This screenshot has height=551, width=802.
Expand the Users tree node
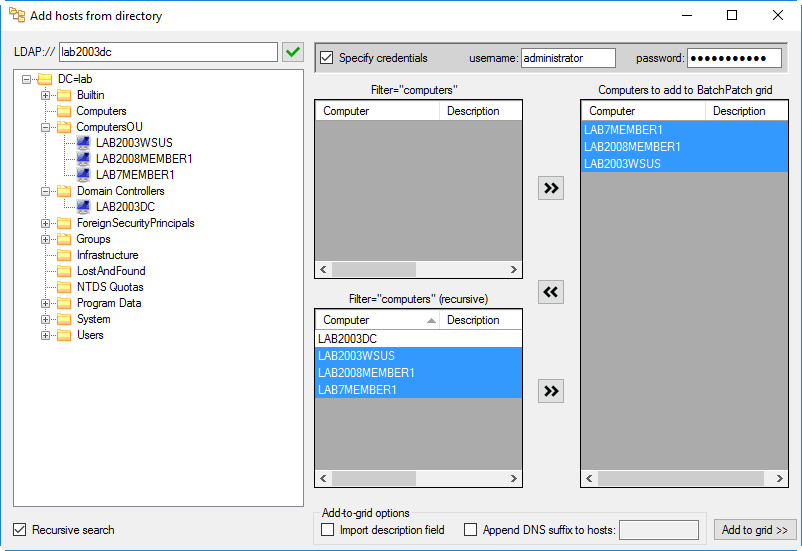tap(46, 336)
